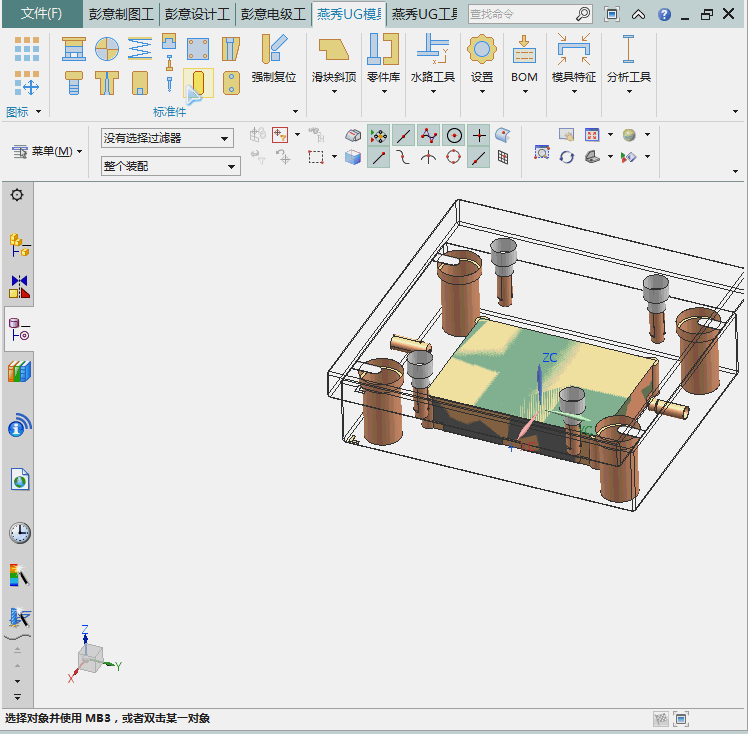Open the 文件(F) file menu

(41, 14)
